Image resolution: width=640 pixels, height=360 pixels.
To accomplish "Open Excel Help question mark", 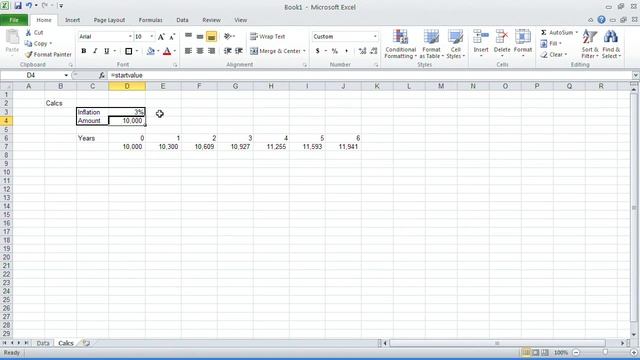I will click(601, 20).
